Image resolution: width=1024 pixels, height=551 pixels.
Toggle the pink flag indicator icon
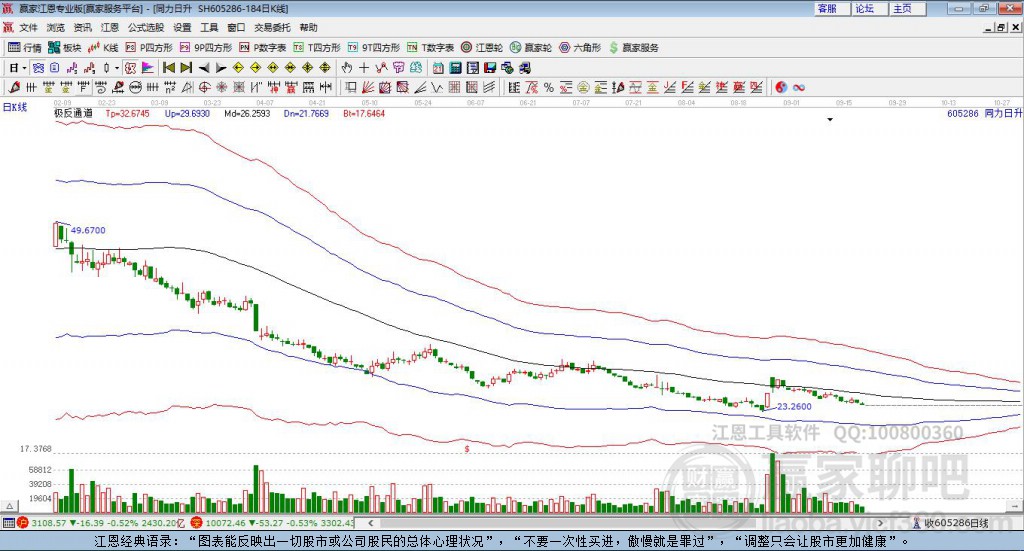148,68
